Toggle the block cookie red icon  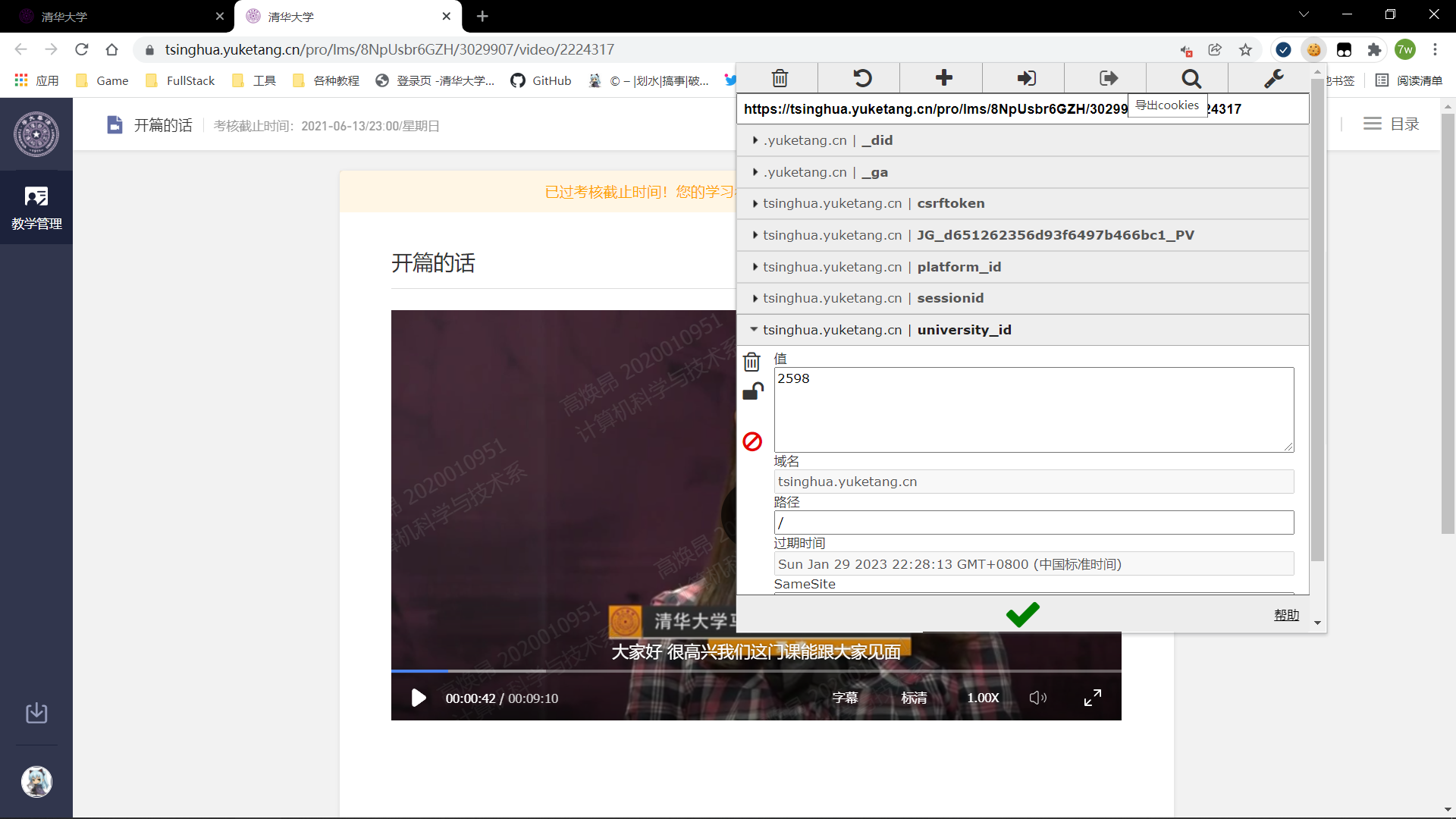[x=752, y=441]
